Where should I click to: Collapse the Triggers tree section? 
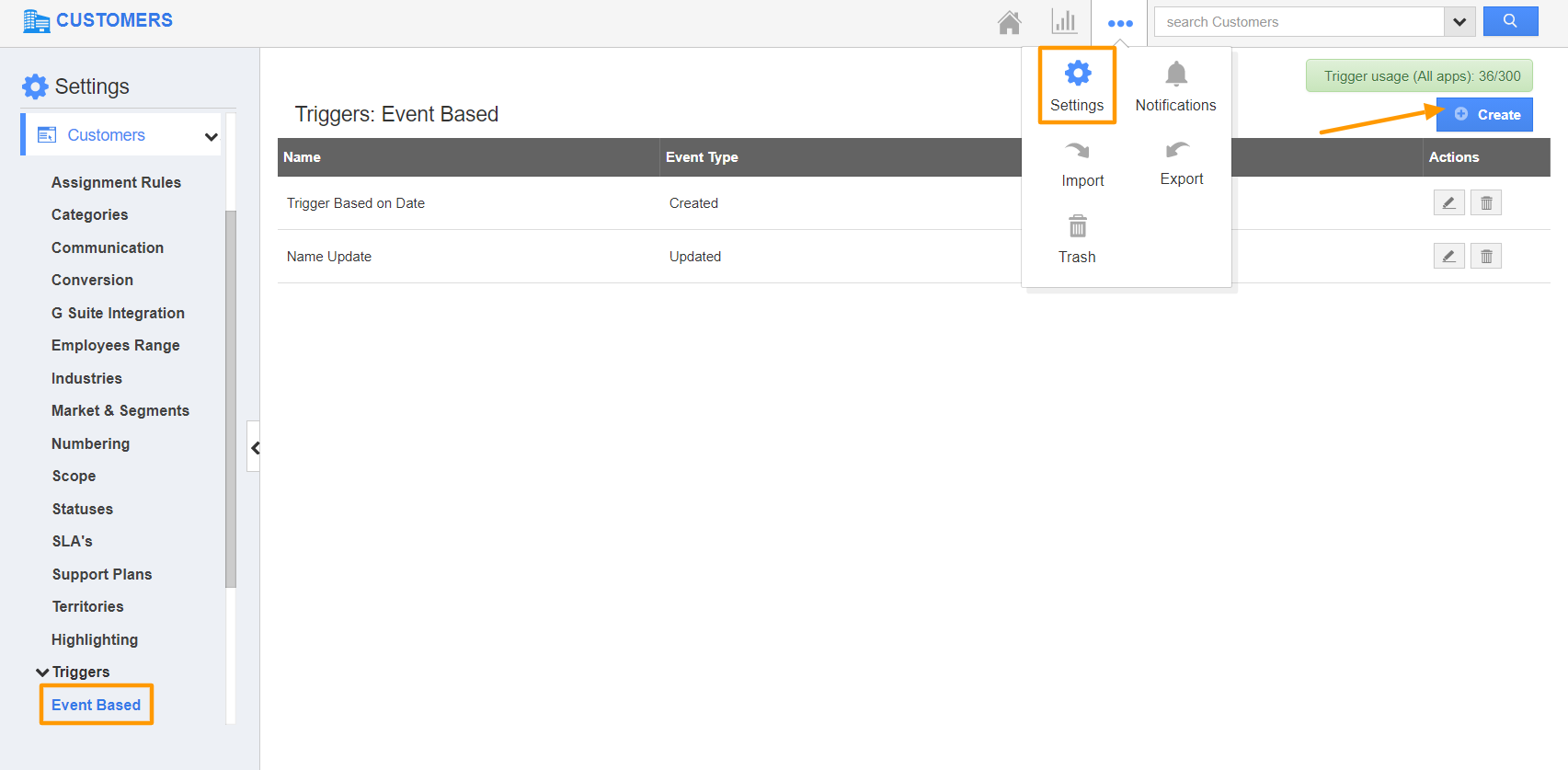click(42, 672)
